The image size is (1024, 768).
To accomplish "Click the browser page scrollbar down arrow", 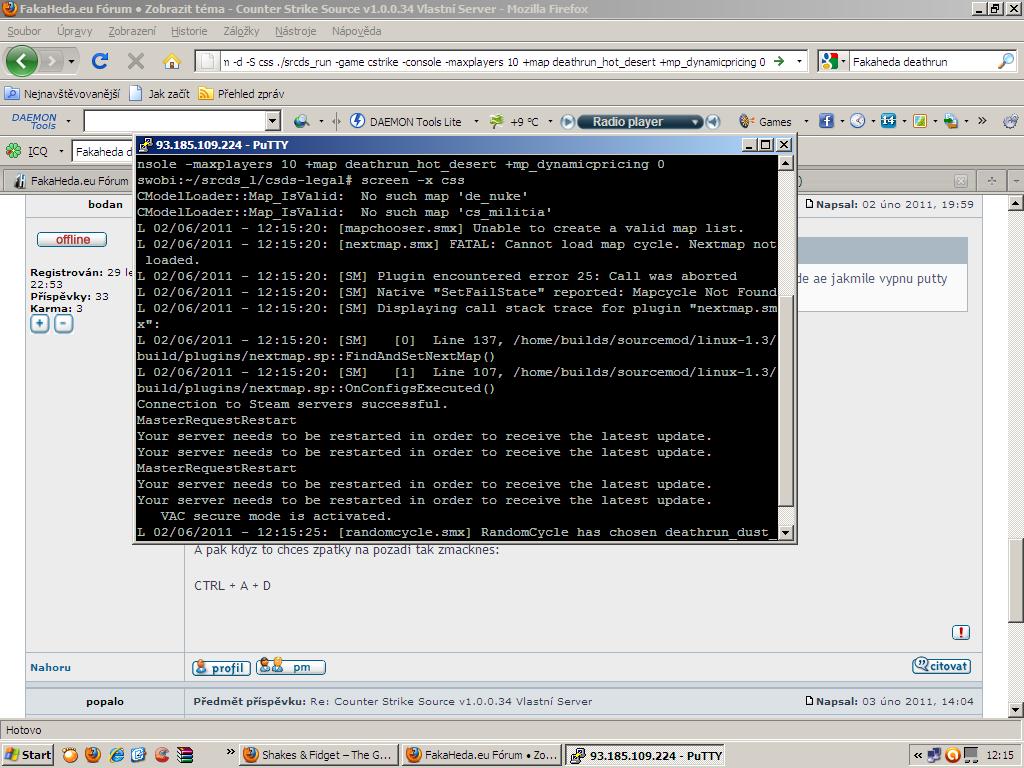I will tap(1016, 709).
